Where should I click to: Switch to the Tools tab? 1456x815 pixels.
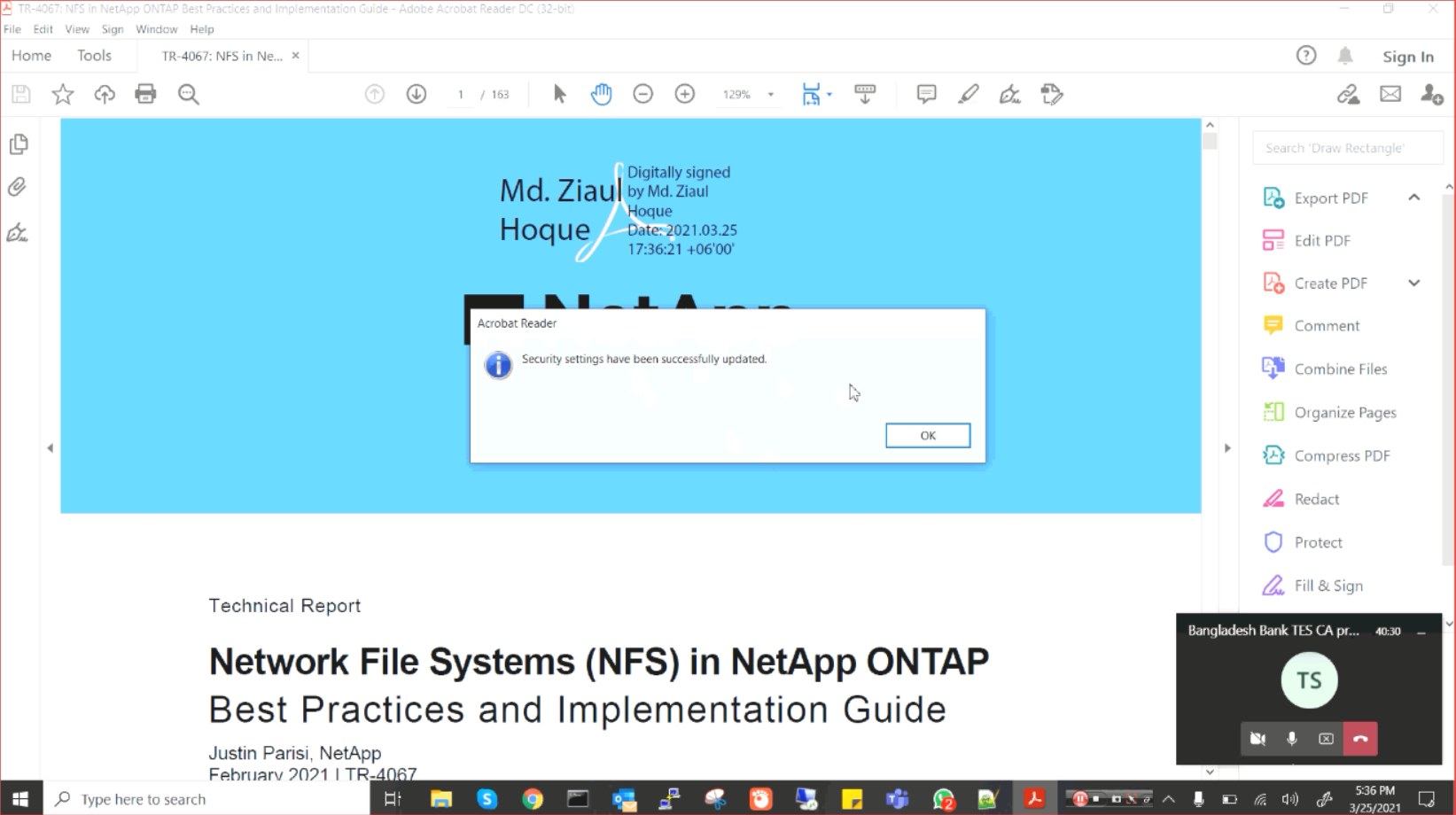(94, 56)
